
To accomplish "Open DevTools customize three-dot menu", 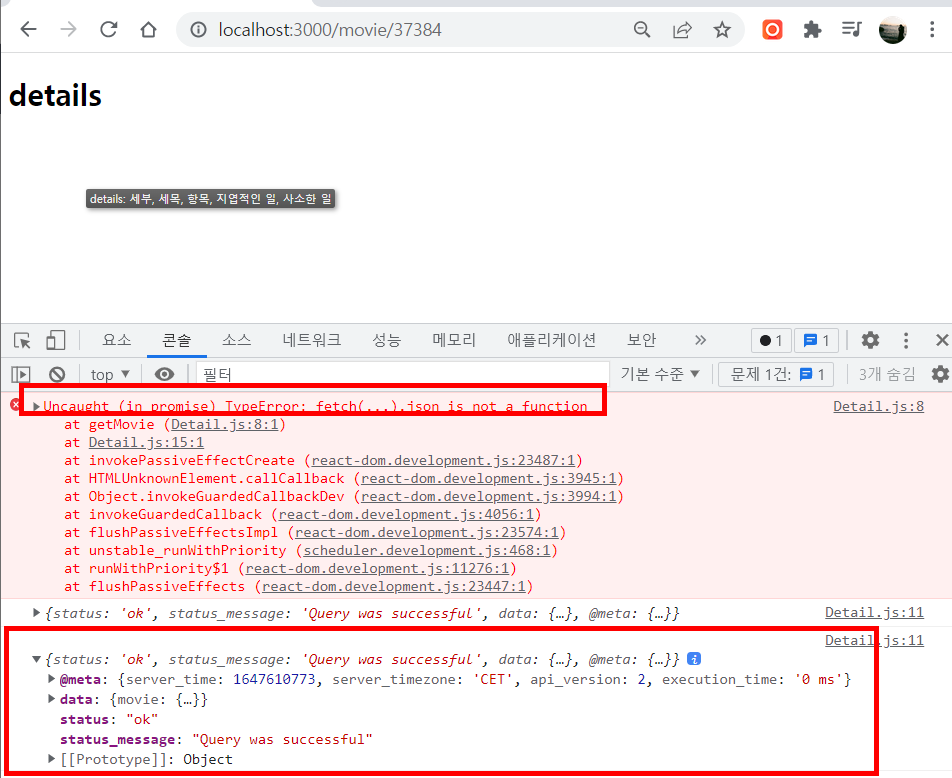I will pos(906,340).
